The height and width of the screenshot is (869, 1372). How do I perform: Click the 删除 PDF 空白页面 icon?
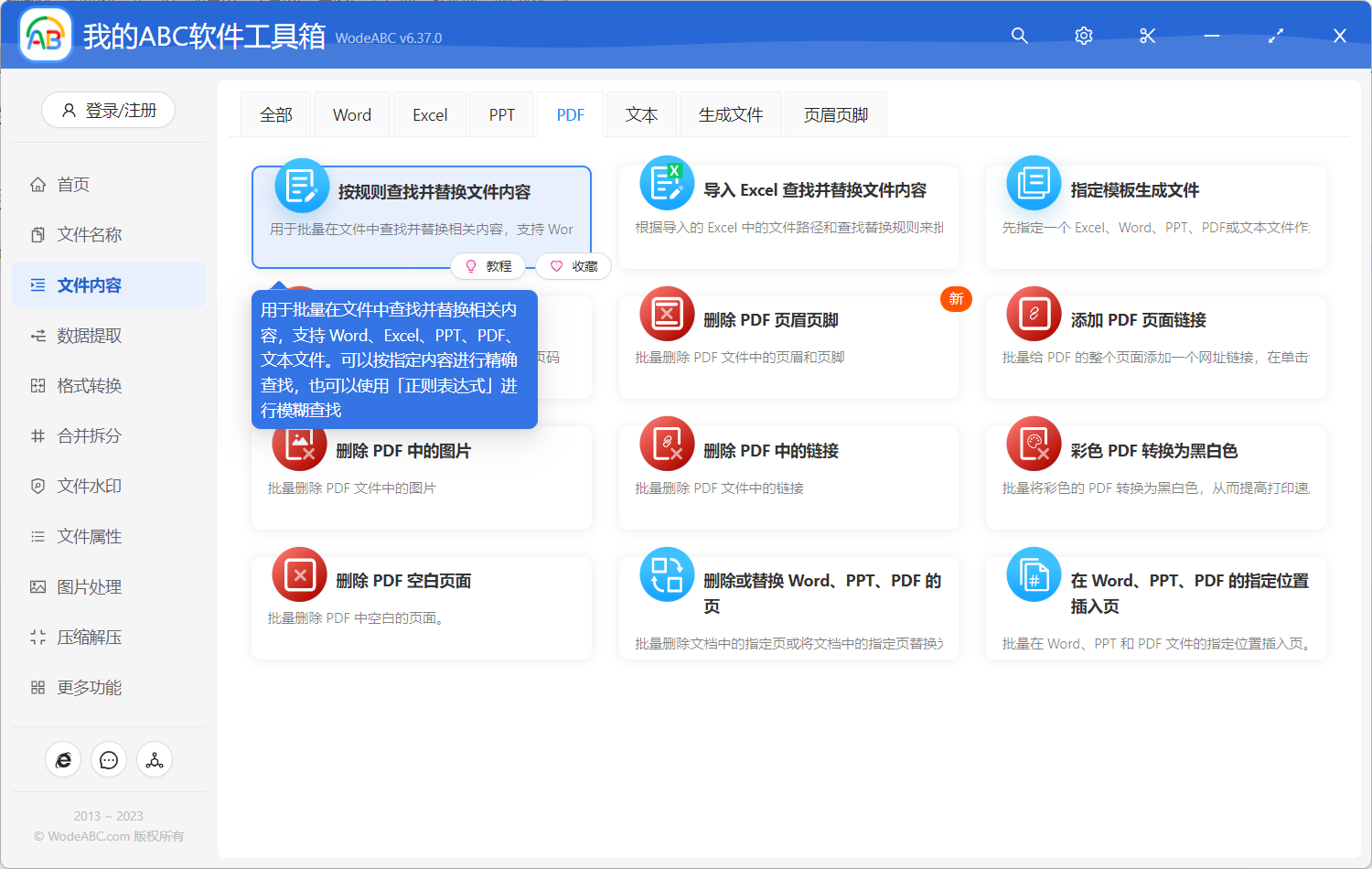click(299, 574)
